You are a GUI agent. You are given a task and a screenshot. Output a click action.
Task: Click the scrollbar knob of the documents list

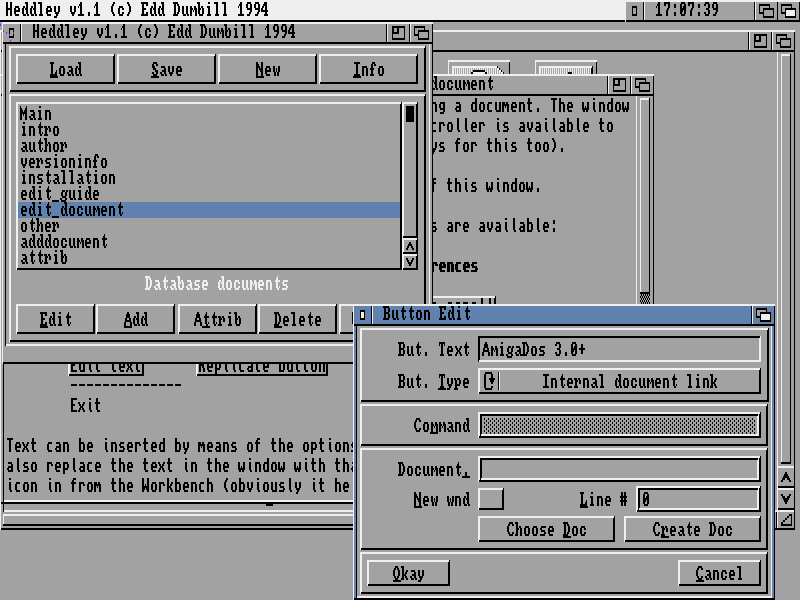[x=410, y=113]
